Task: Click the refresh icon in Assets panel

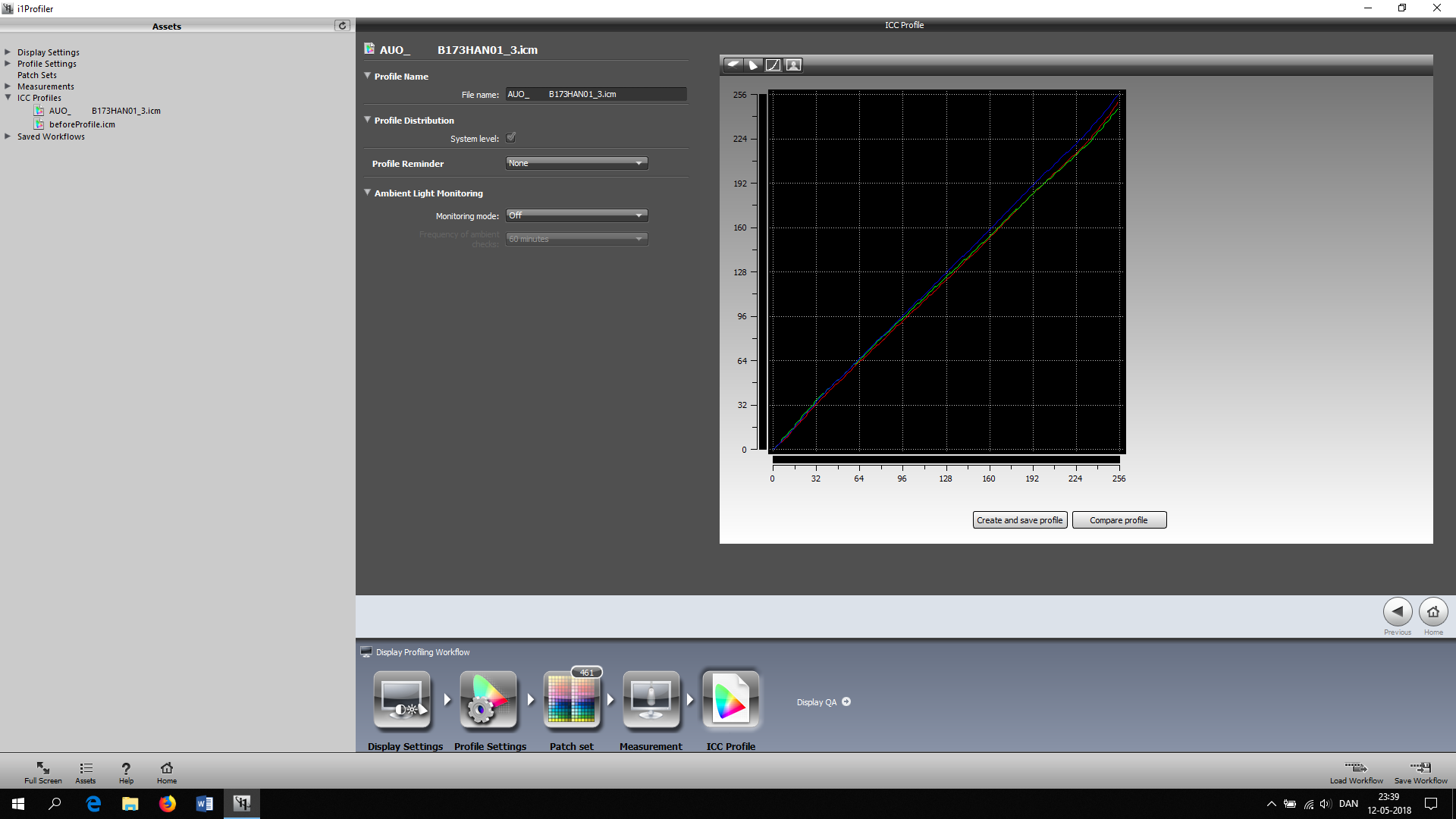Action: click(x=343, y=25)
